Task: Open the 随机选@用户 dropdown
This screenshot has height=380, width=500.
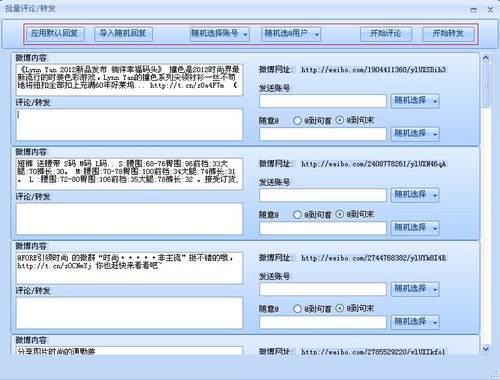Action: [291, 34]
